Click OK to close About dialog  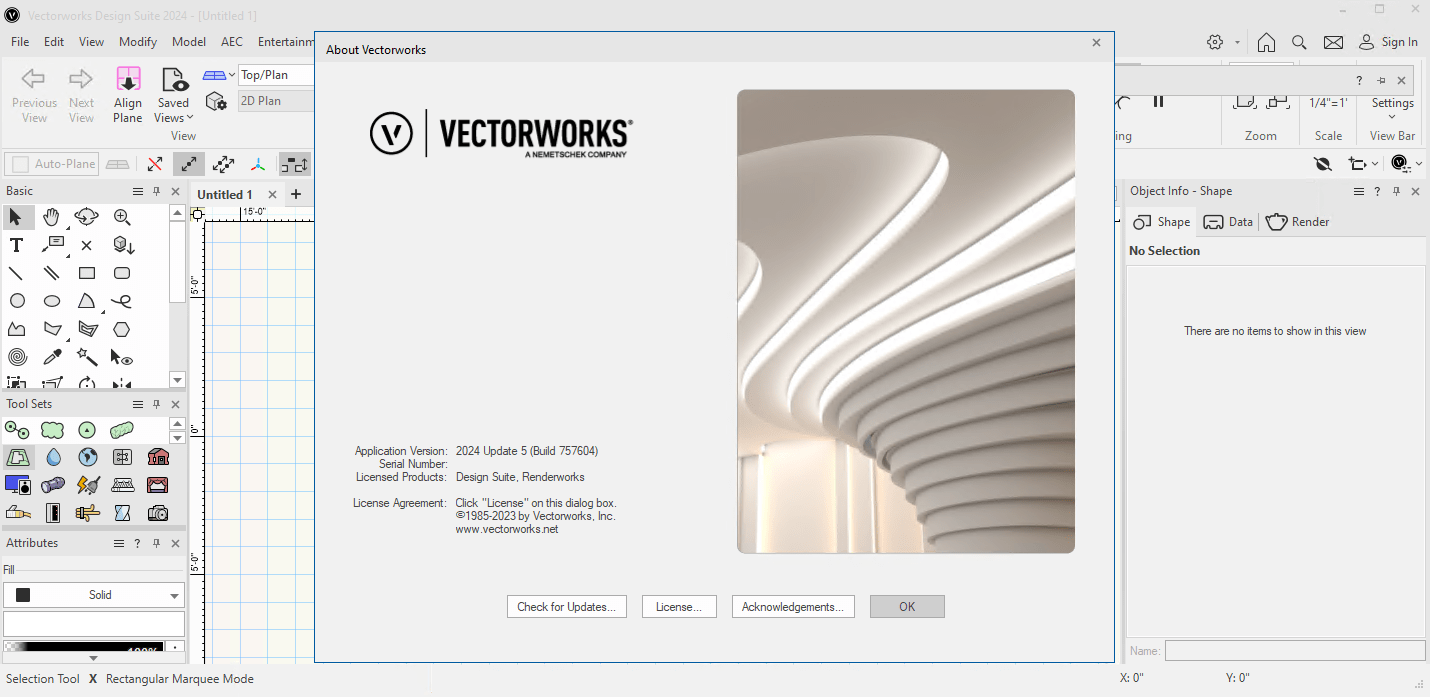[907, 606]
